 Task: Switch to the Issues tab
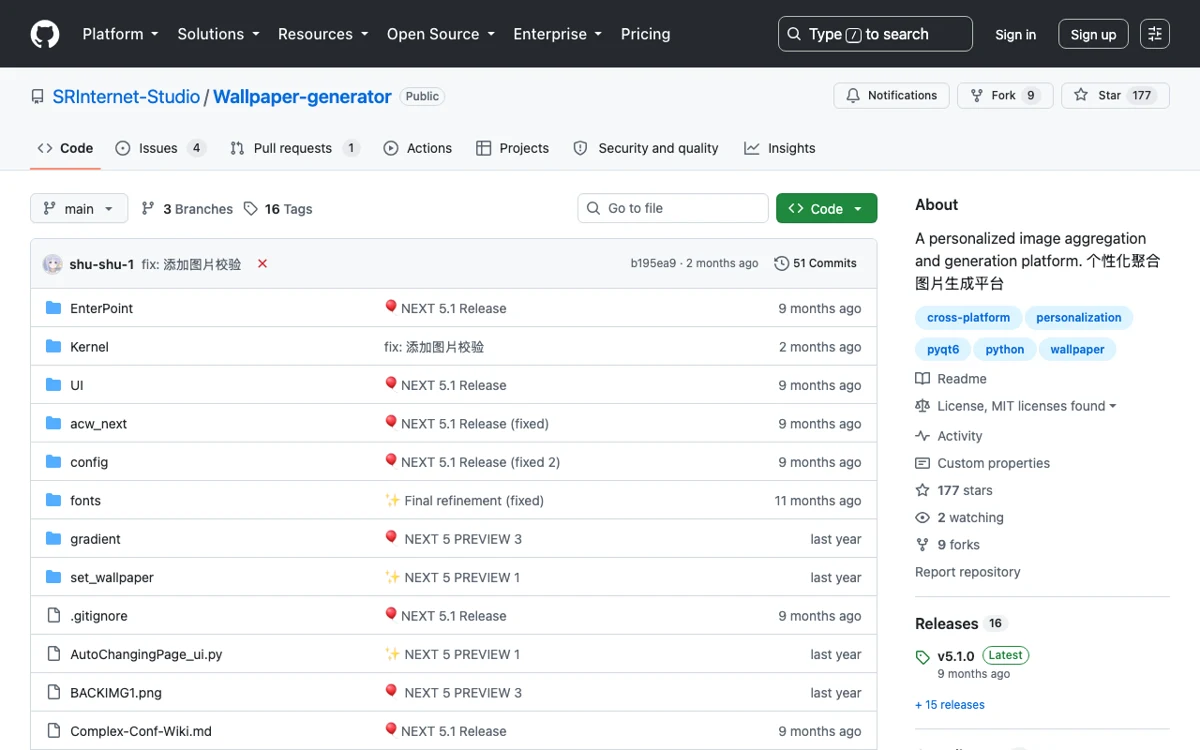coord(160,148)
